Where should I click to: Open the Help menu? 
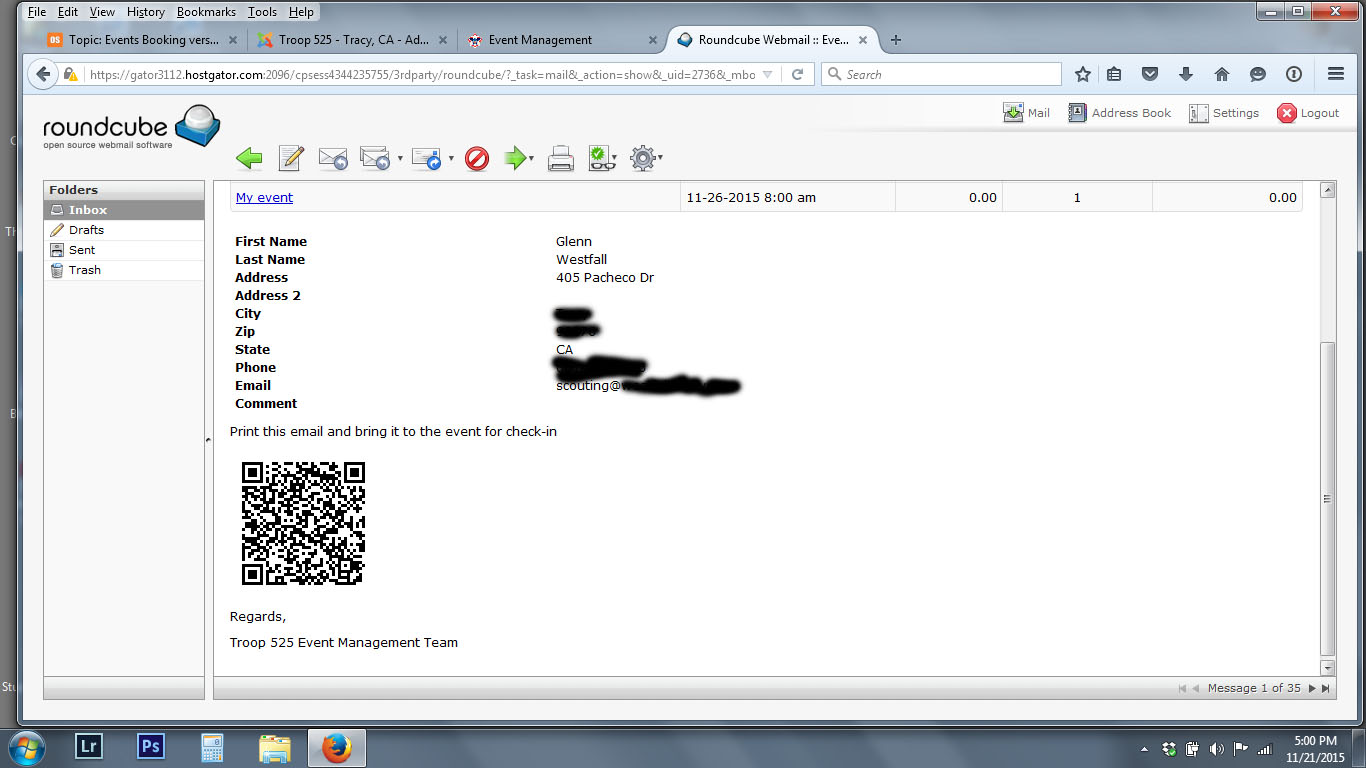click(301, 12)
